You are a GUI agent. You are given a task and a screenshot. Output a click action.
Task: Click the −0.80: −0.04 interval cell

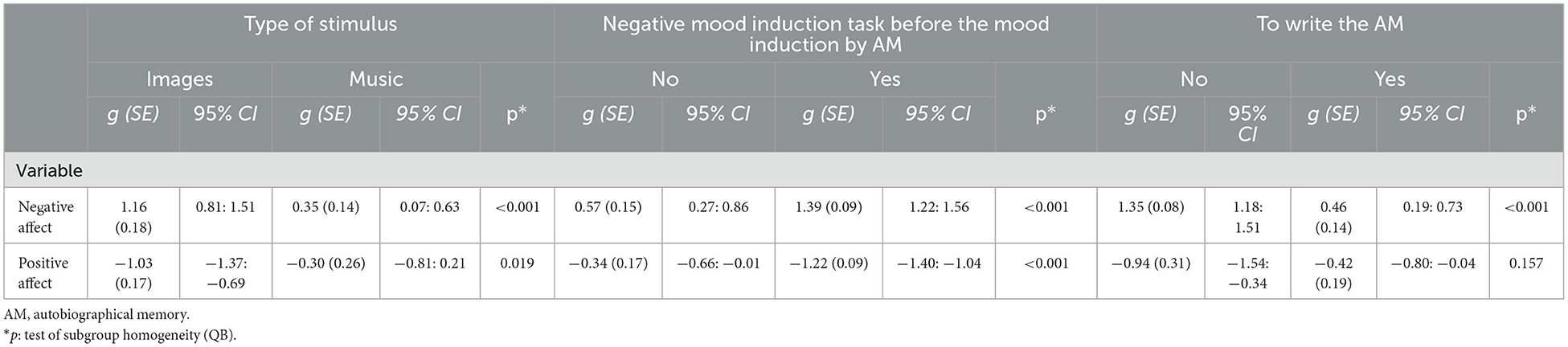pyautogui.click(x=1431, y=263)
